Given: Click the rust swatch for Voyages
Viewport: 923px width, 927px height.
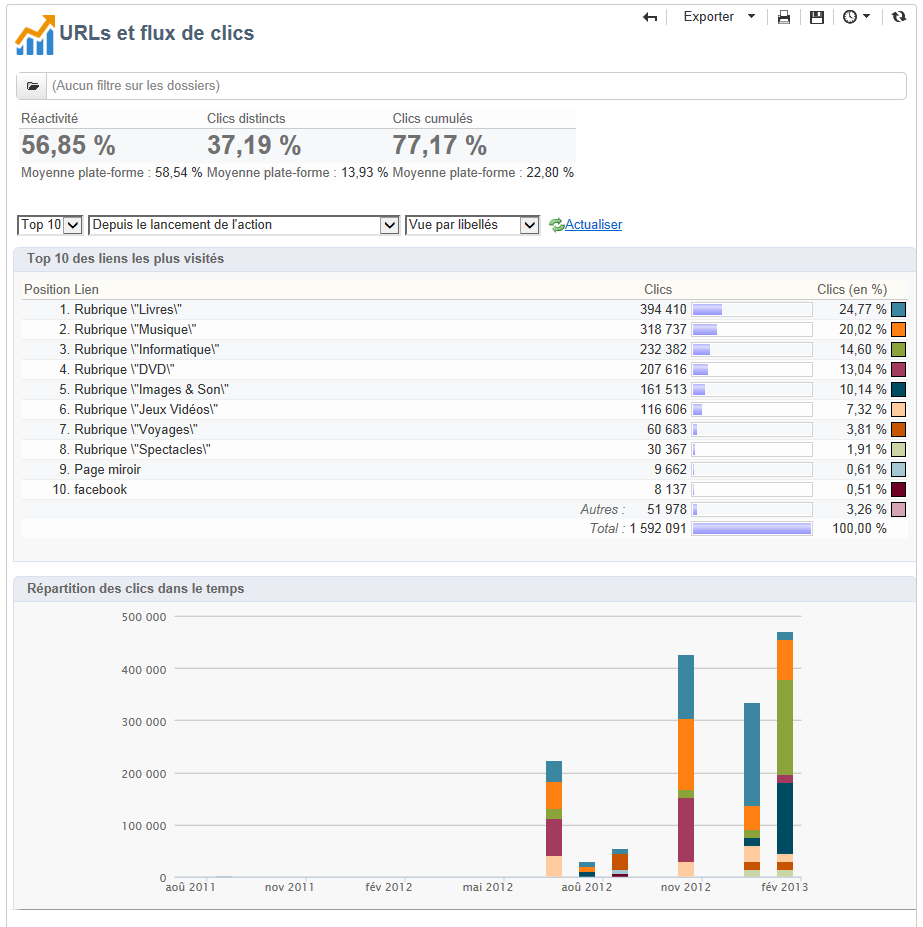Looking at the screenshot, I should 898,429.
